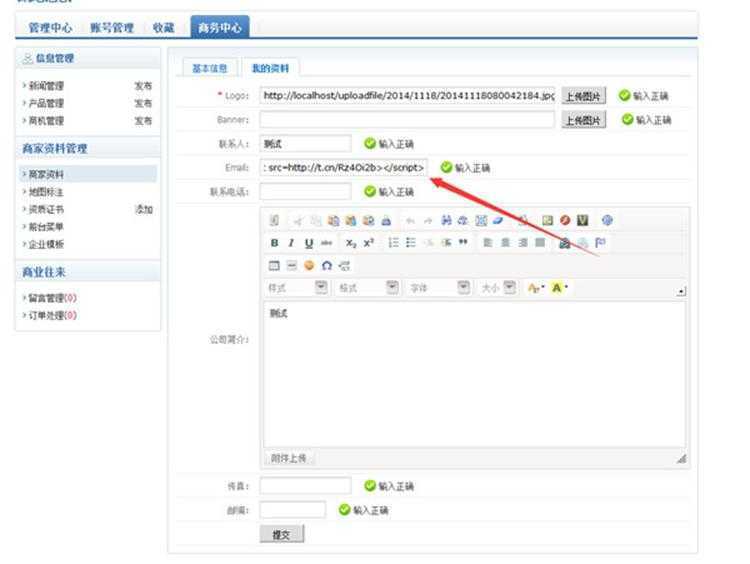Click 上传图片 next to the Logo field
The height and width of the screenshot is (564, 750).
pyautogui.click(x=583, y=96)
